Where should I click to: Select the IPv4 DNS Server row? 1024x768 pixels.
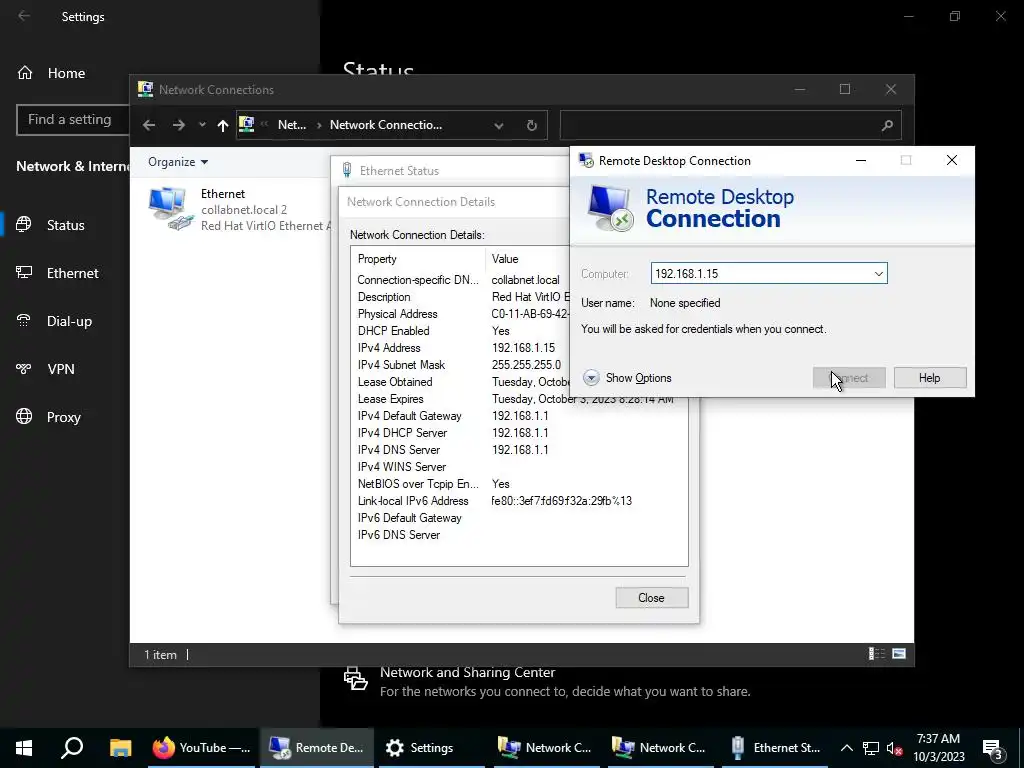click(x=519, y=450)
